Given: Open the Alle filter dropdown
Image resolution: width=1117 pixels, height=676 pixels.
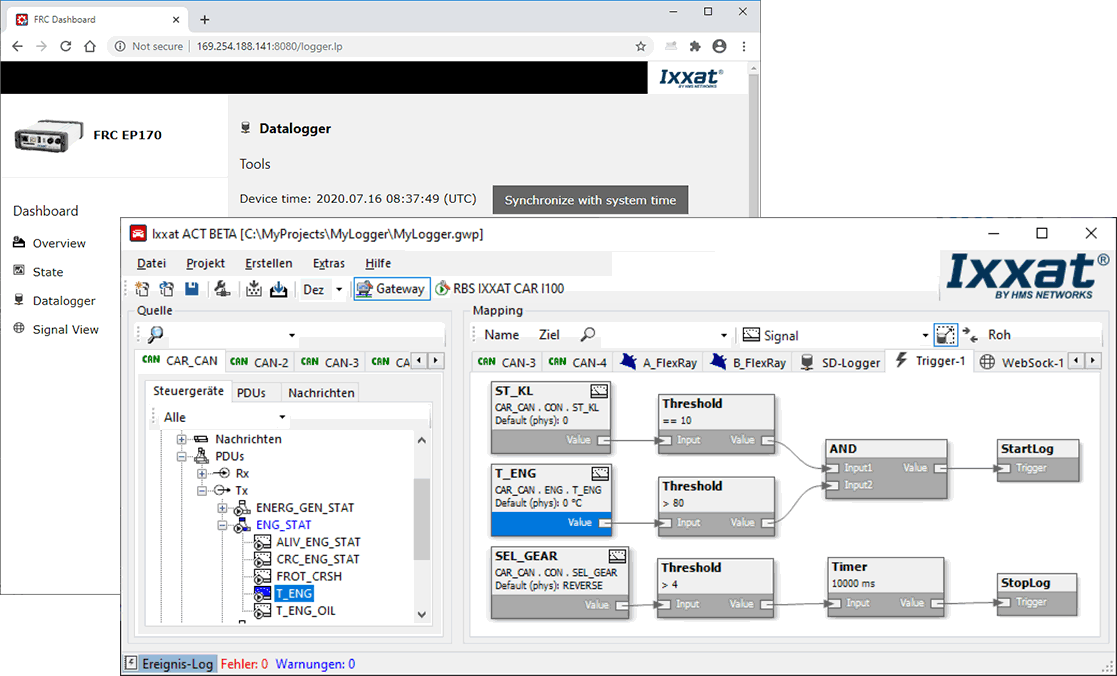Looking at the screenshot, I should pyautogui.click(x=282, y=417).
